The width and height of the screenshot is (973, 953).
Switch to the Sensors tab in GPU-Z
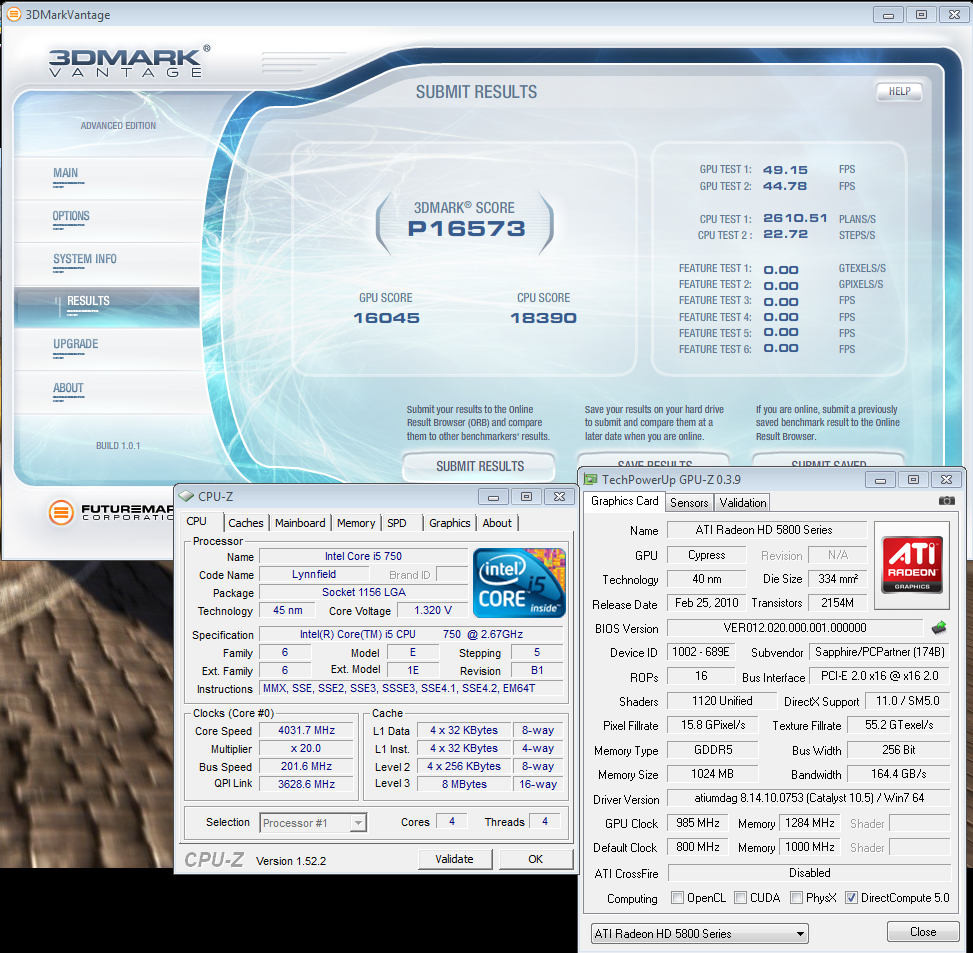[688, 502]
